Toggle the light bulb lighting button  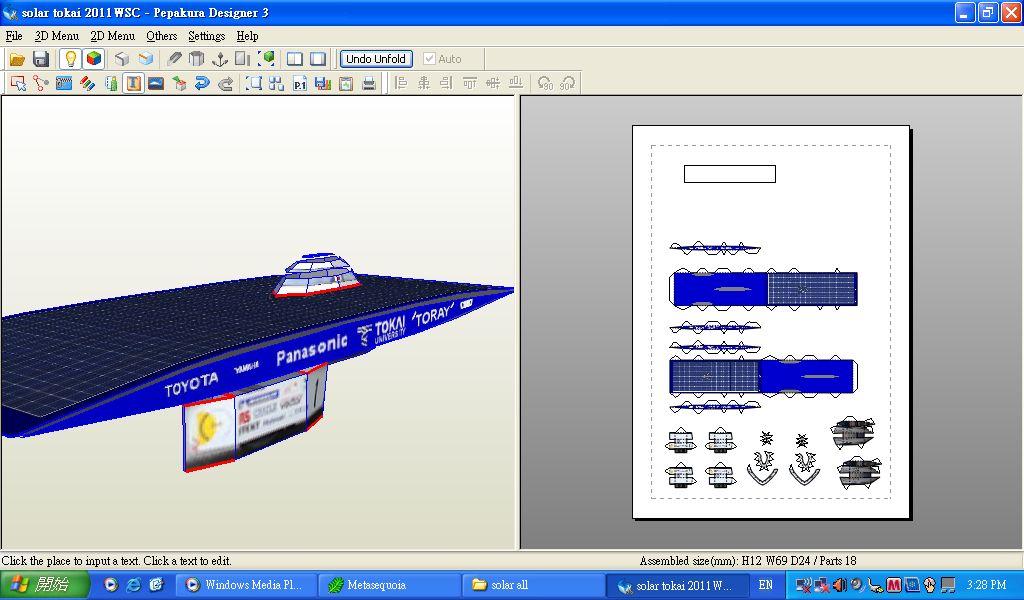[x=70, y=59]
